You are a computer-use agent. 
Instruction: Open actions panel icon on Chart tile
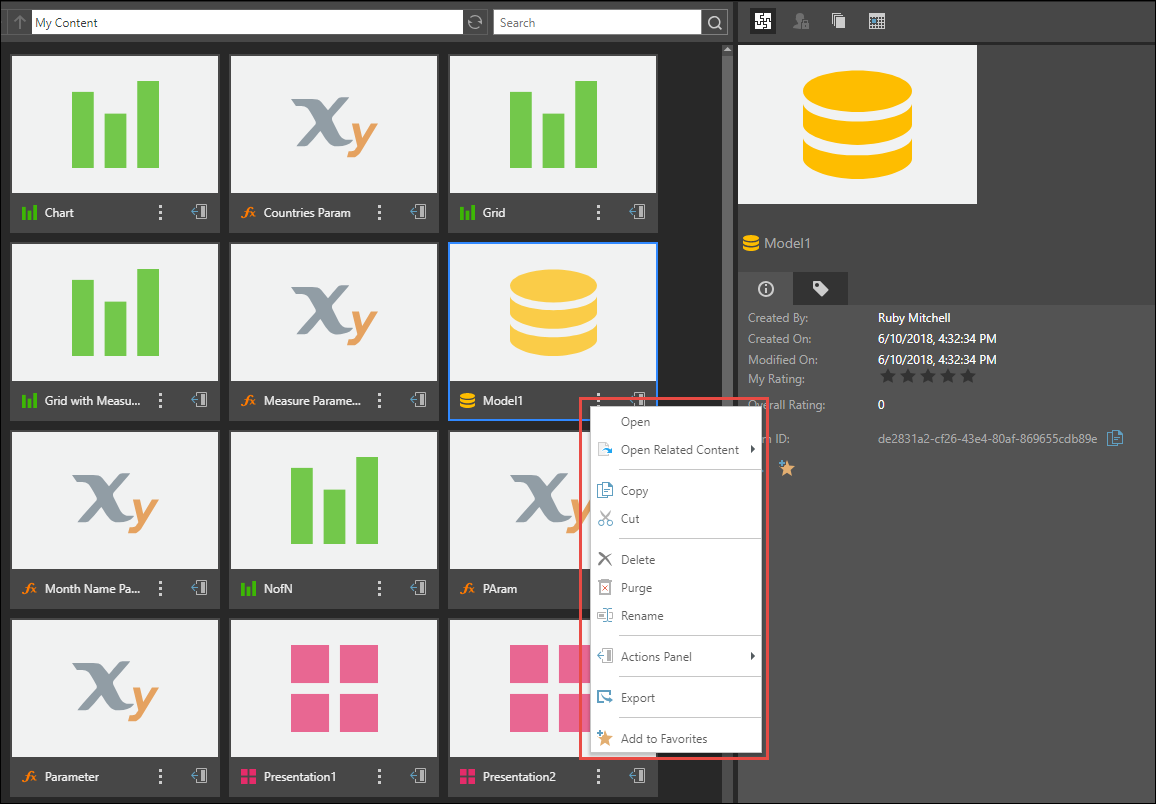pos(199,212)
